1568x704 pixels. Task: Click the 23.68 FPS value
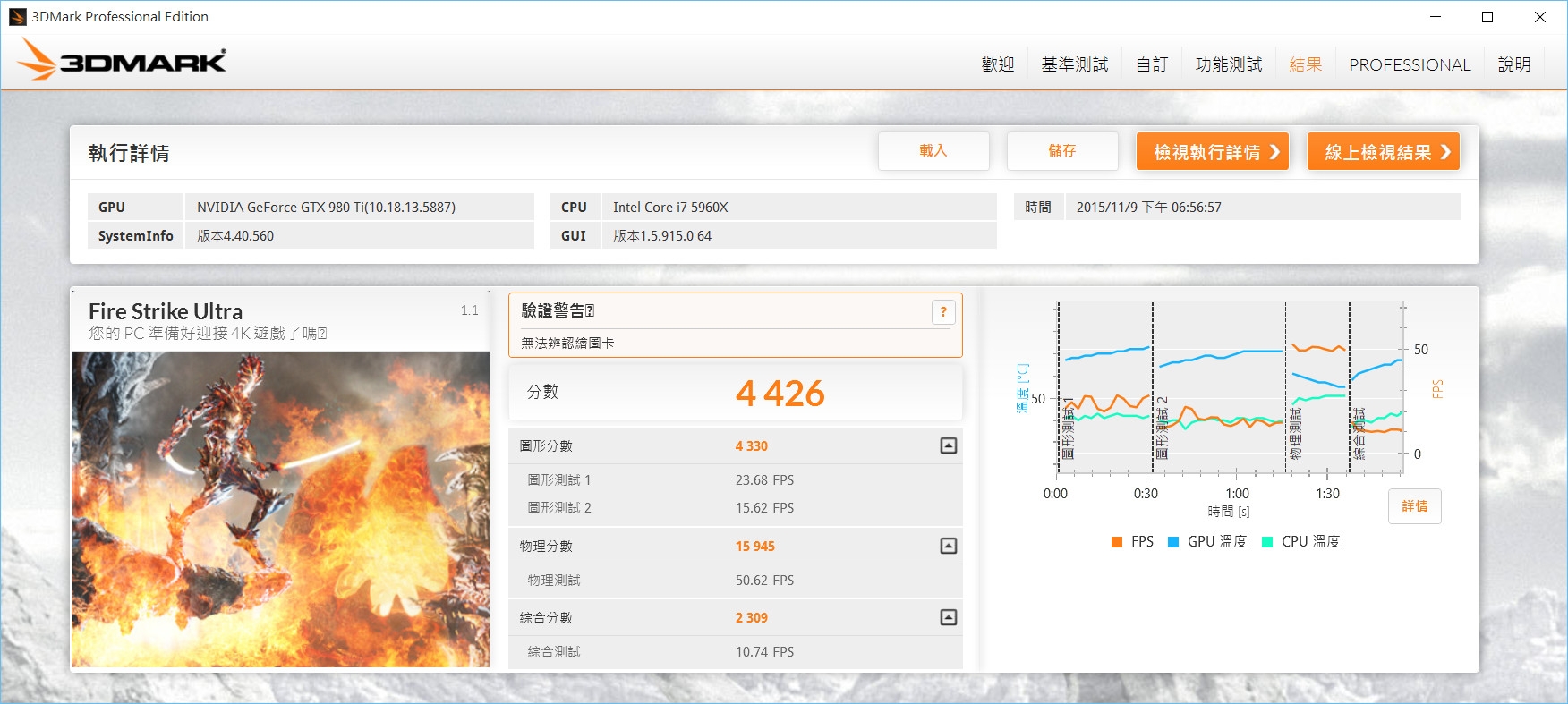pos(765,480)
